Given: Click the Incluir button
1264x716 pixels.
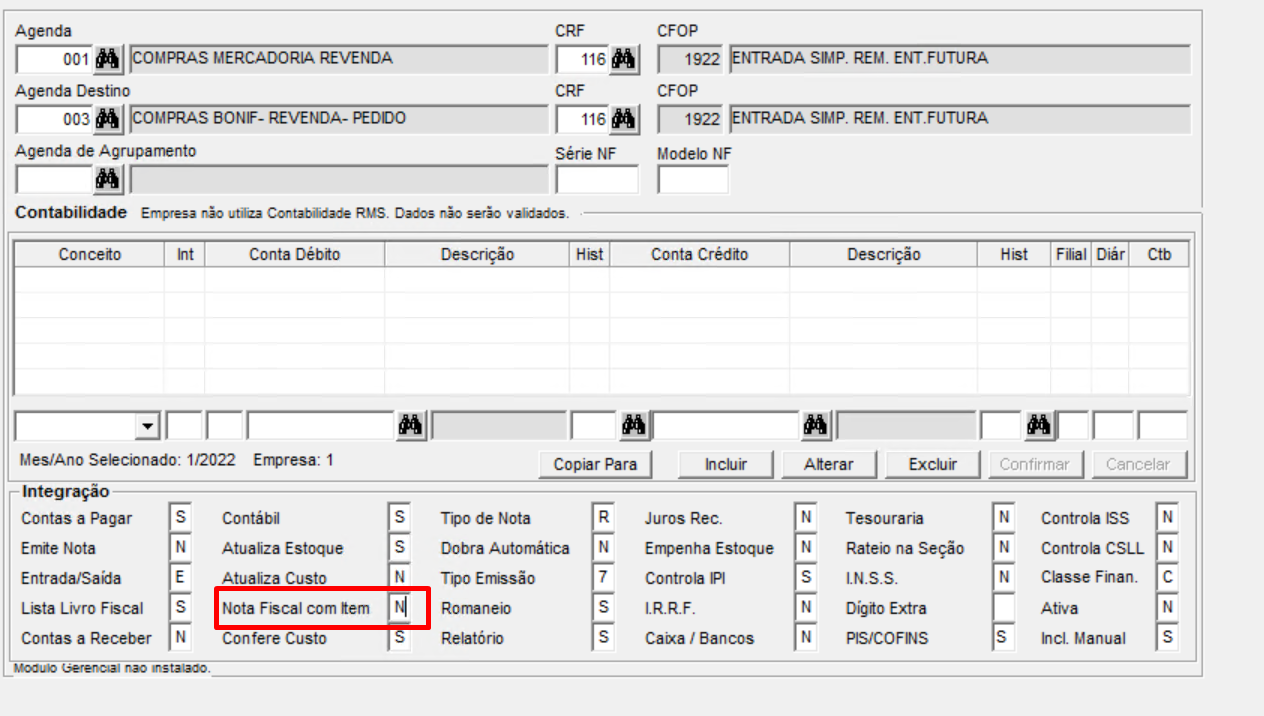Looking at the screenshot, I should coord(725,464).
